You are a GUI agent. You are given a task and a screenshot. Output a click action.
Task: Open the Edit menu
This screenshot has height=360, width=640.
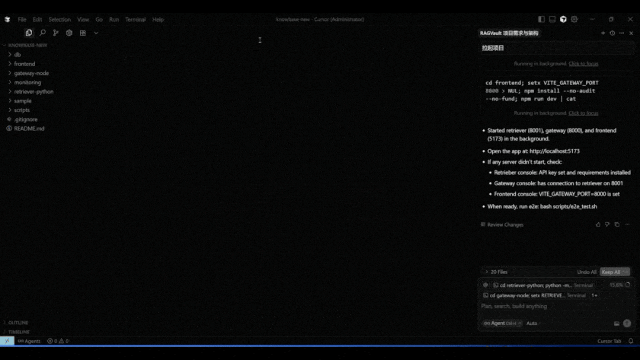tap(37, 19)
